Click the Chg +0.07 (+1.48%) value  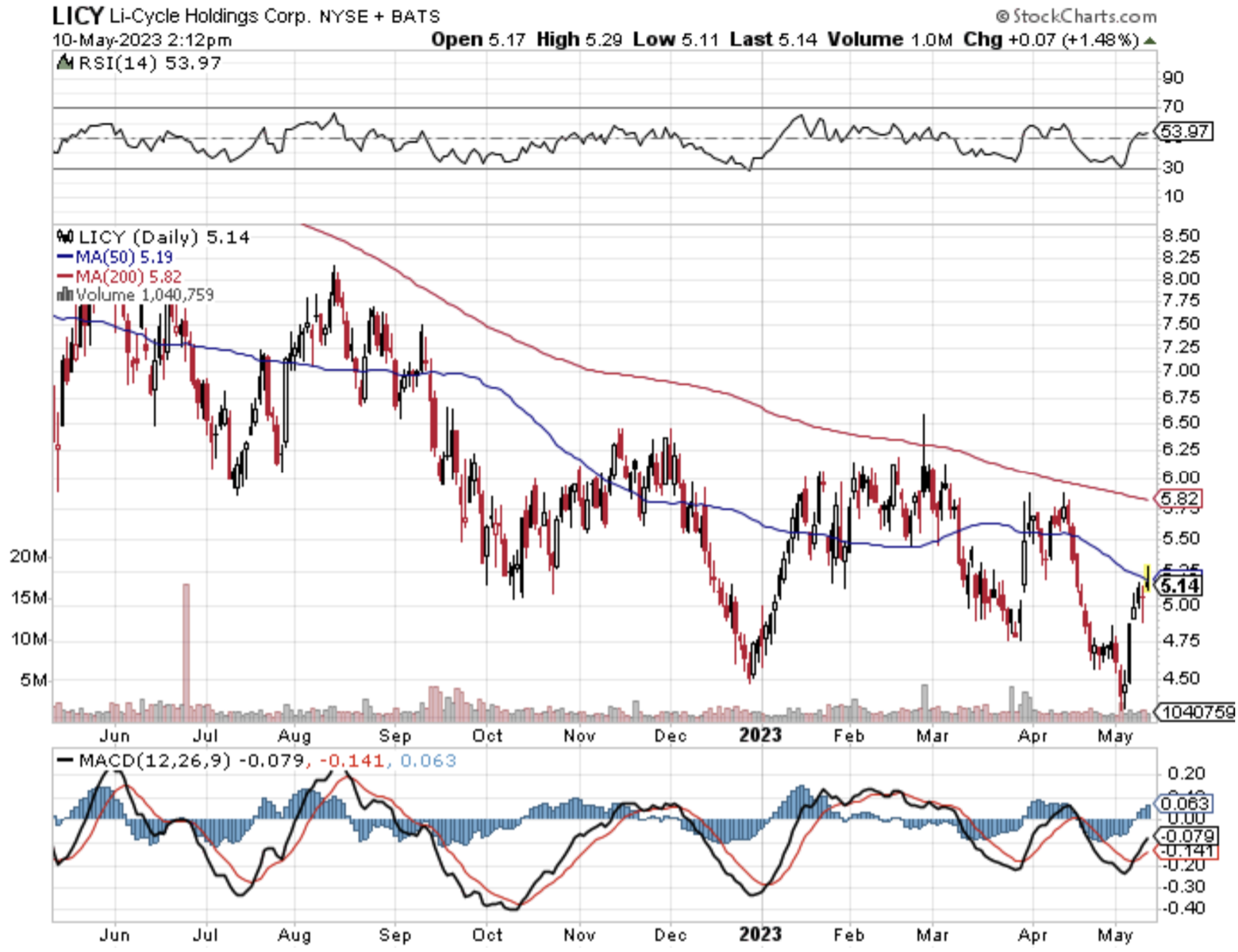(x=1052, y=40)
